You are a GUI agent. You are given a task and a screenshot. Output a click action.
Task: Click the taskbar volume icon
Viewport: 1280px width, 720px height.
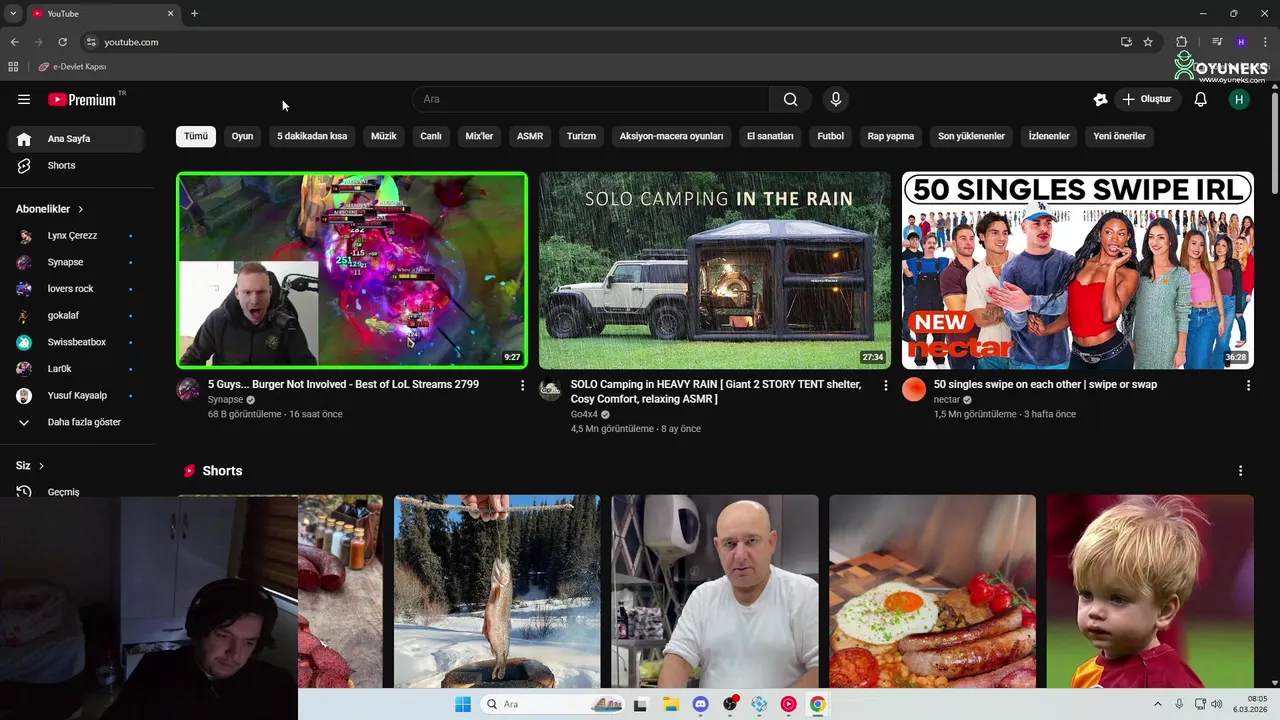click(x=1217, y=704)
